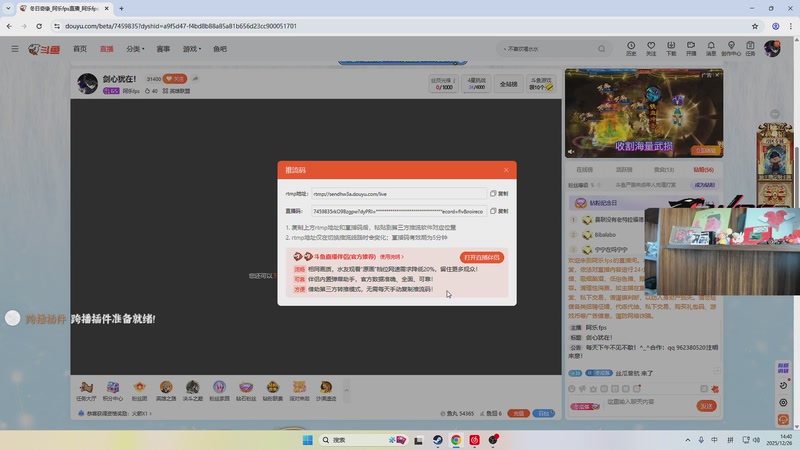
Task: Open 英雄之路 gift bar icon
Action: 166,391
